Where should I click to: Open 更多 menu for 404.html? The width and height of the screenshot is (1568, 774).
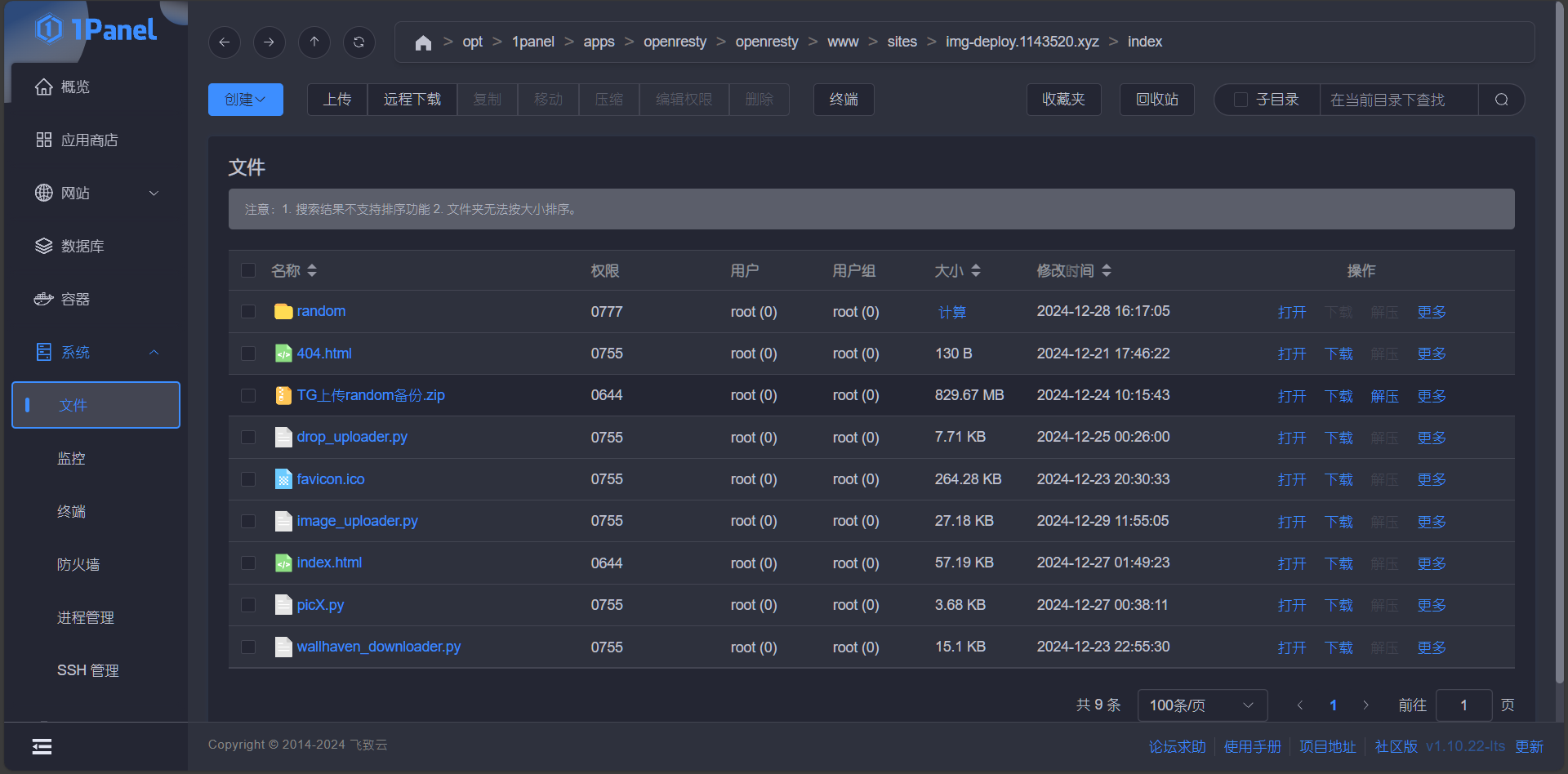point(1432,354)
